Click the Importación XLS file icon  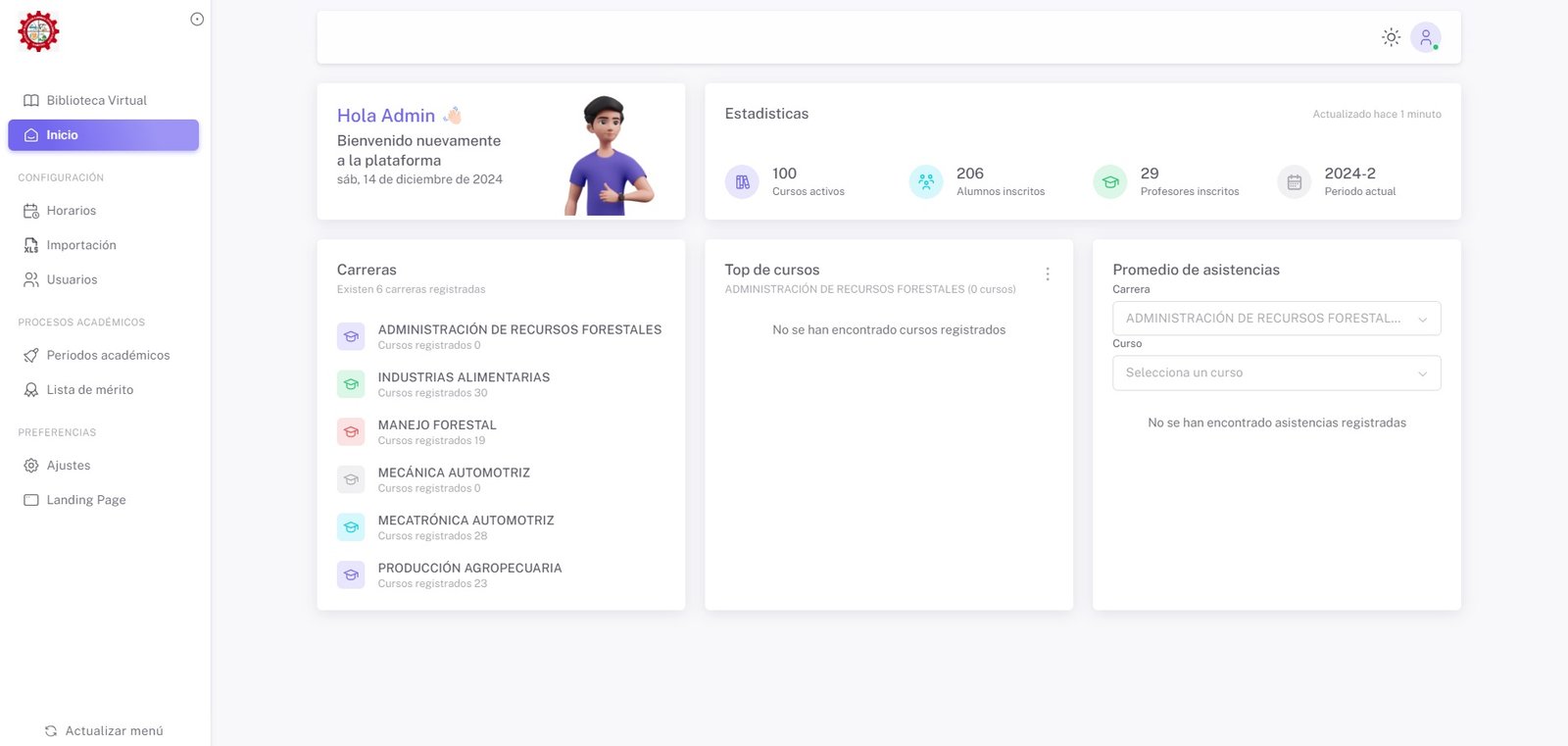(31, 245)
